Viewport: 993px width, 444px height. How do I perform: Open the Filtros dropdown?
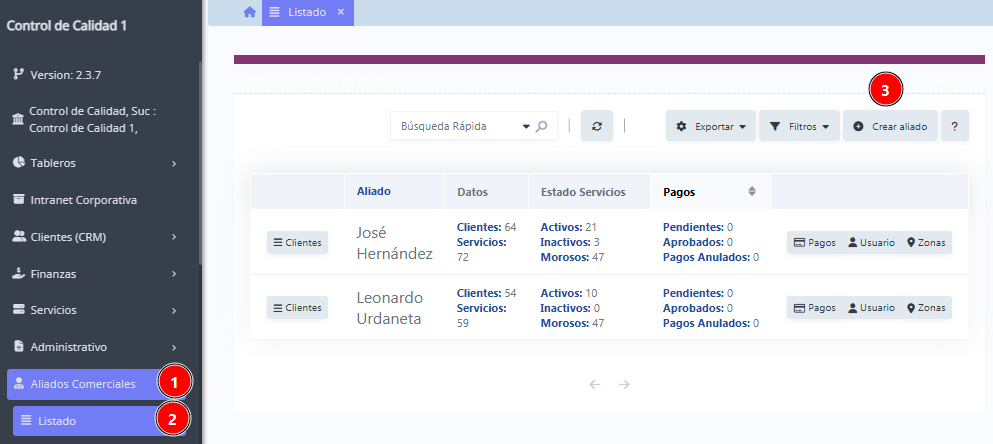[799, 127]
